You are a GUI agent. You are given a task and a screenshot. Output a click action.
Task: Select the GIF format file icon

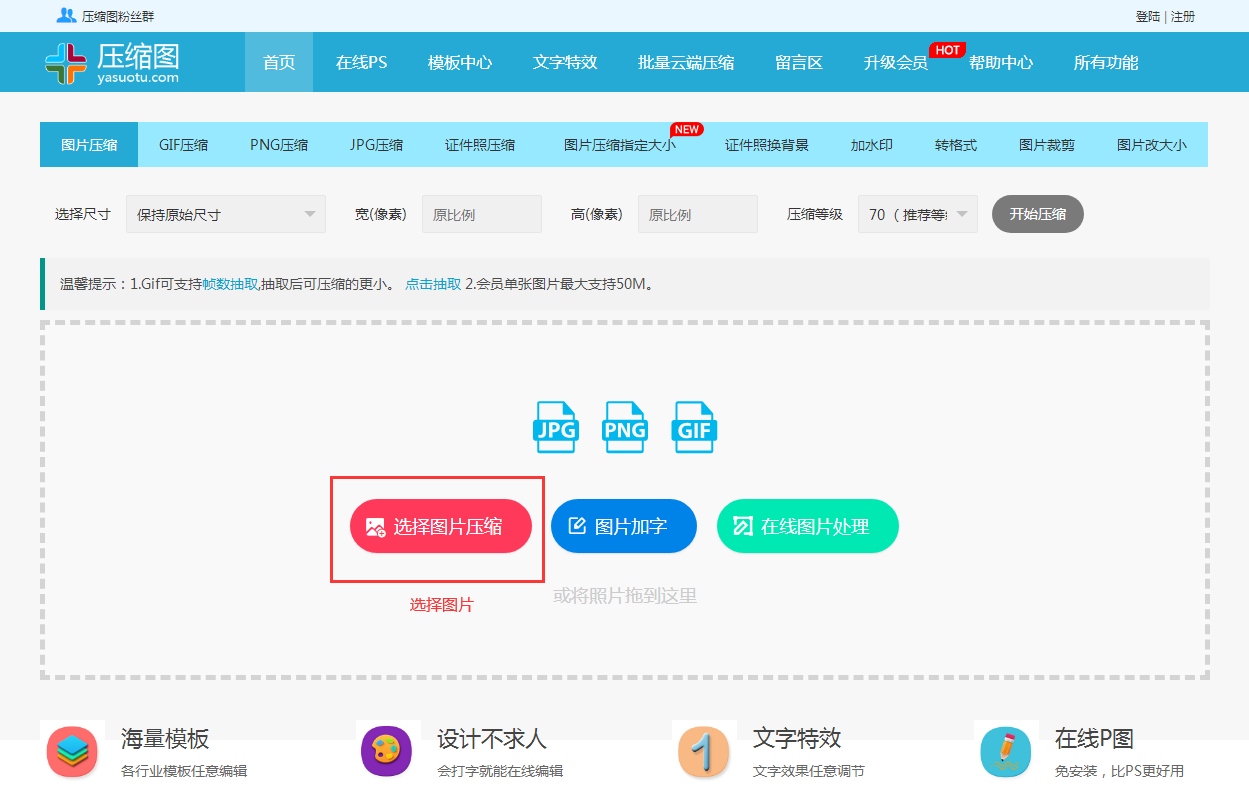(693, 427)
